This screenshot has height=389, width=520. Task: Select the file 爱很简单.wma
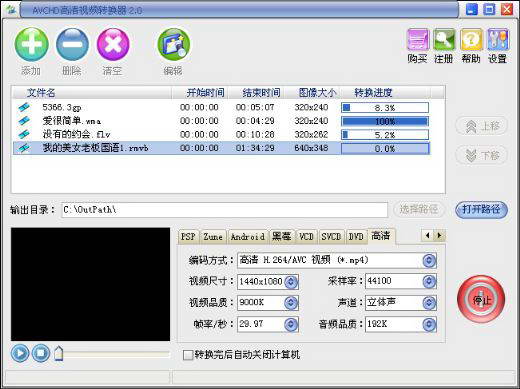[72, 121]
